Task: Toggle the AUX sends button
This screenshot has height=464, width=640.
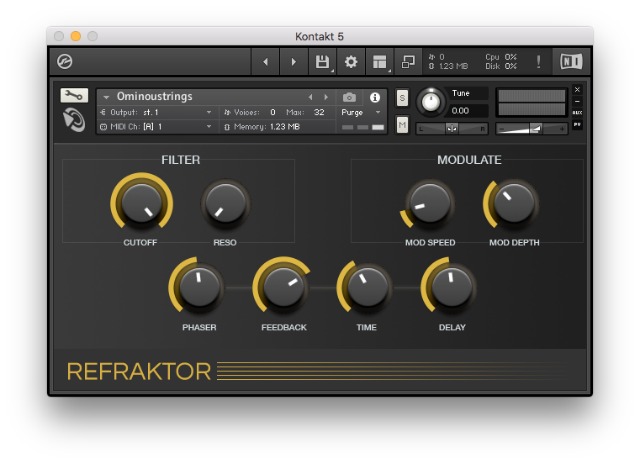Action: tap(577, 113)
